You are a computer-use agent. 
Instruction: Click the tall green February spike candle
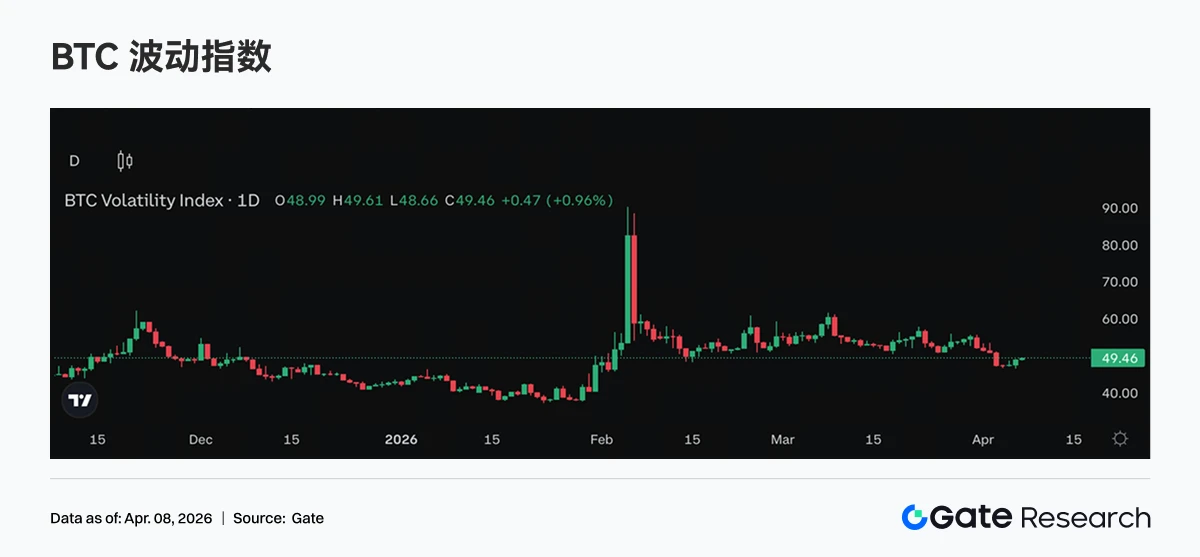627,280
